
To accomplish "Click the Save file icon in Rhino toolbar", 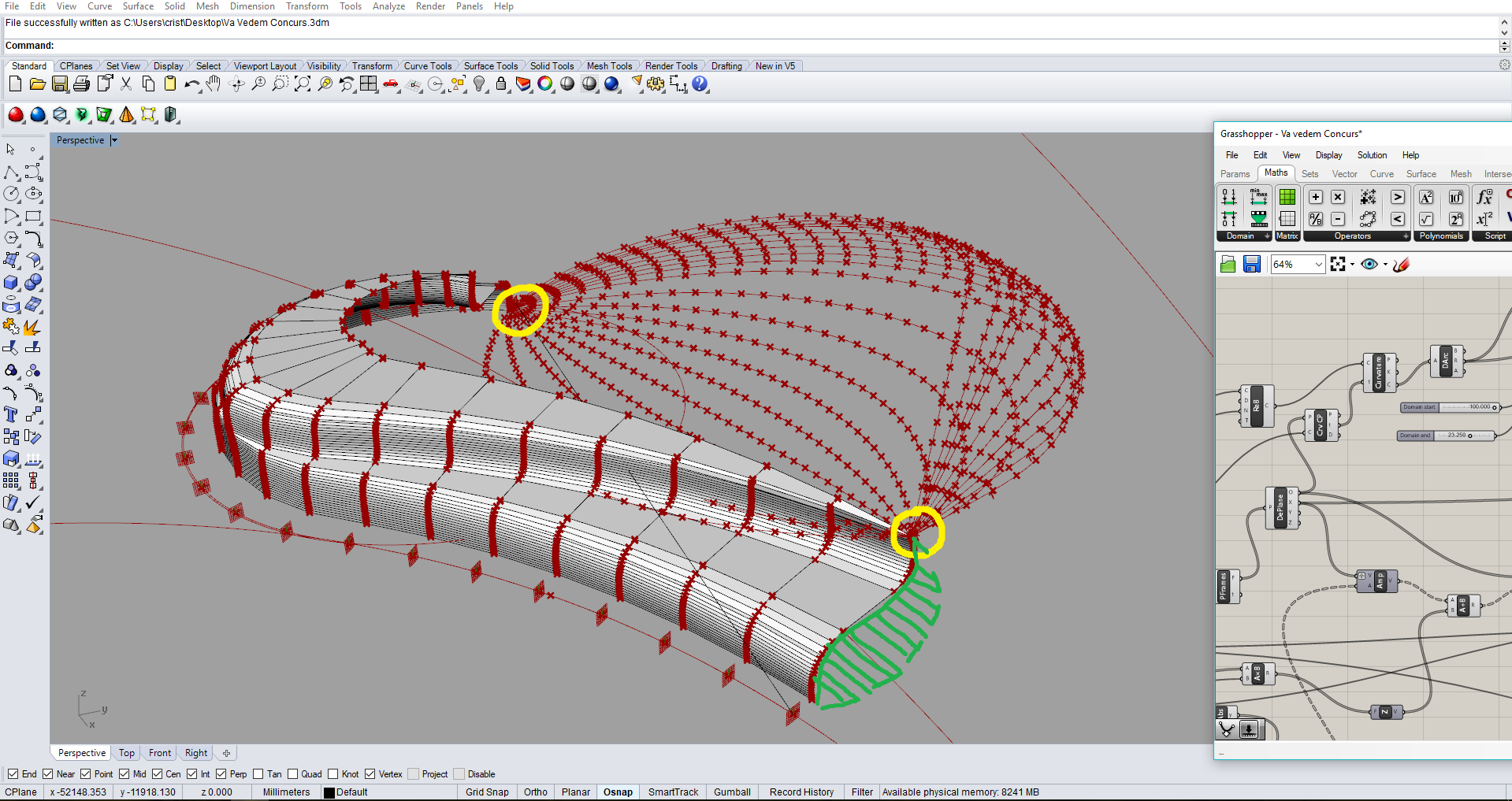I will pyautogui.click(x=59, y=84).
